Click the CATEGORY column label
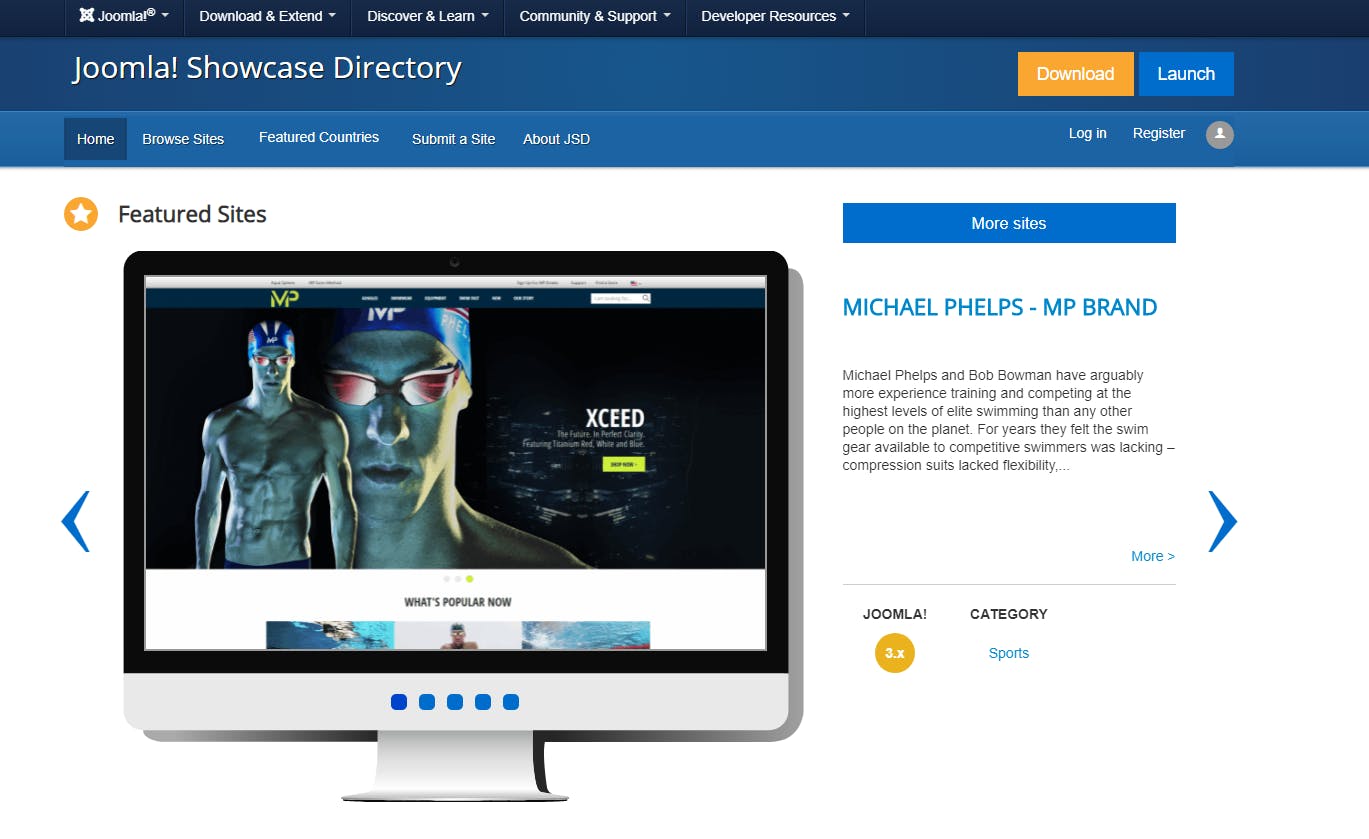Viewport: 1369px width, 839px height. tap(1009, 614)
